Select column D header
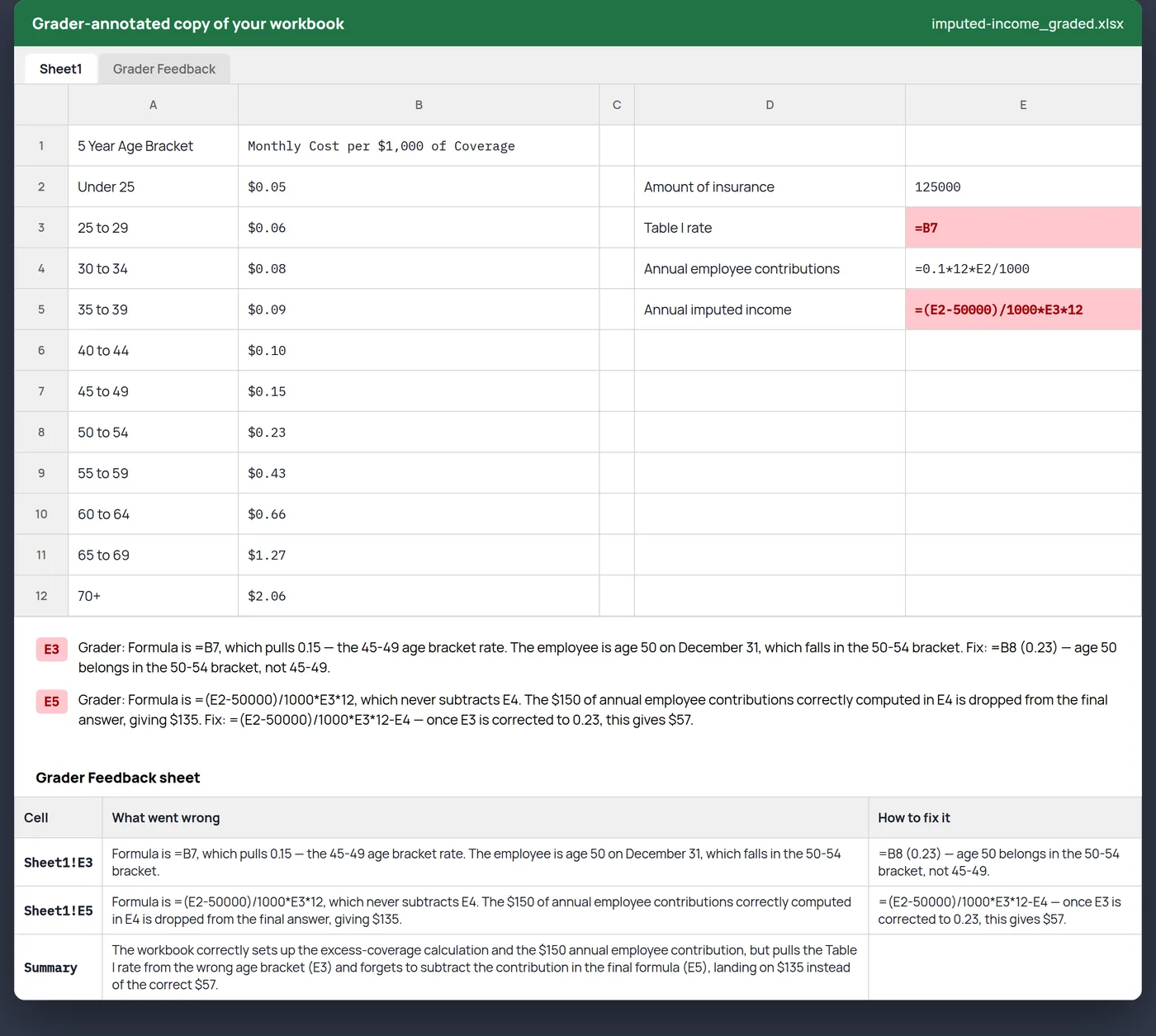Viewport: 1156px width, 1036px height. pos(770,105)
